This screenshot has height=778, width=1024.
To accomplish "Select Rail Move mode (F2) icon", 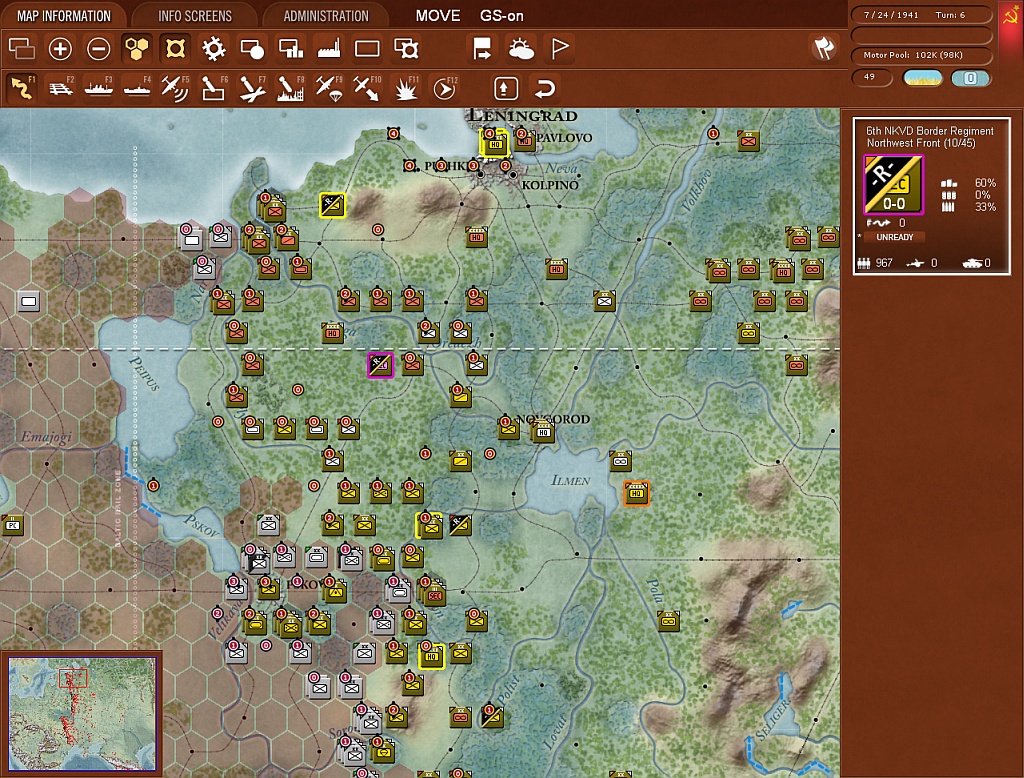I will point(61,88).
